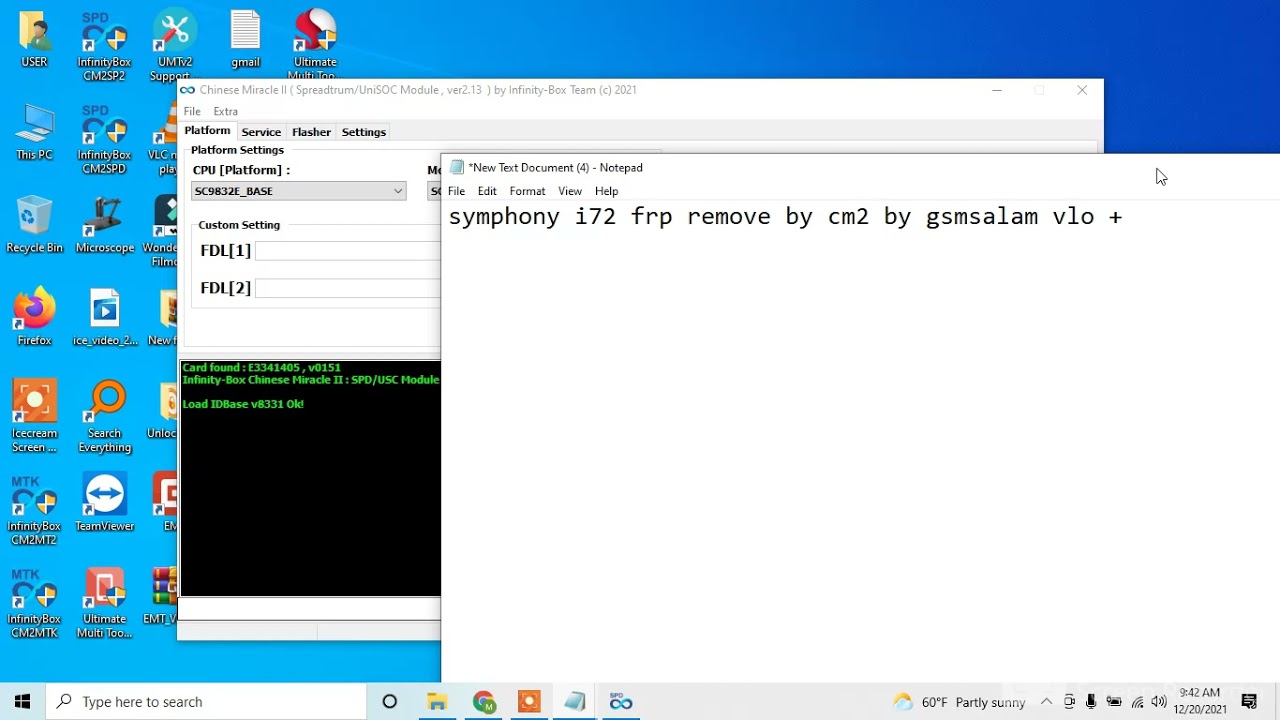Open Notepad View menu
This screenshot has height=720, width=1280.
pyautogui.click(x=570, y=191)
